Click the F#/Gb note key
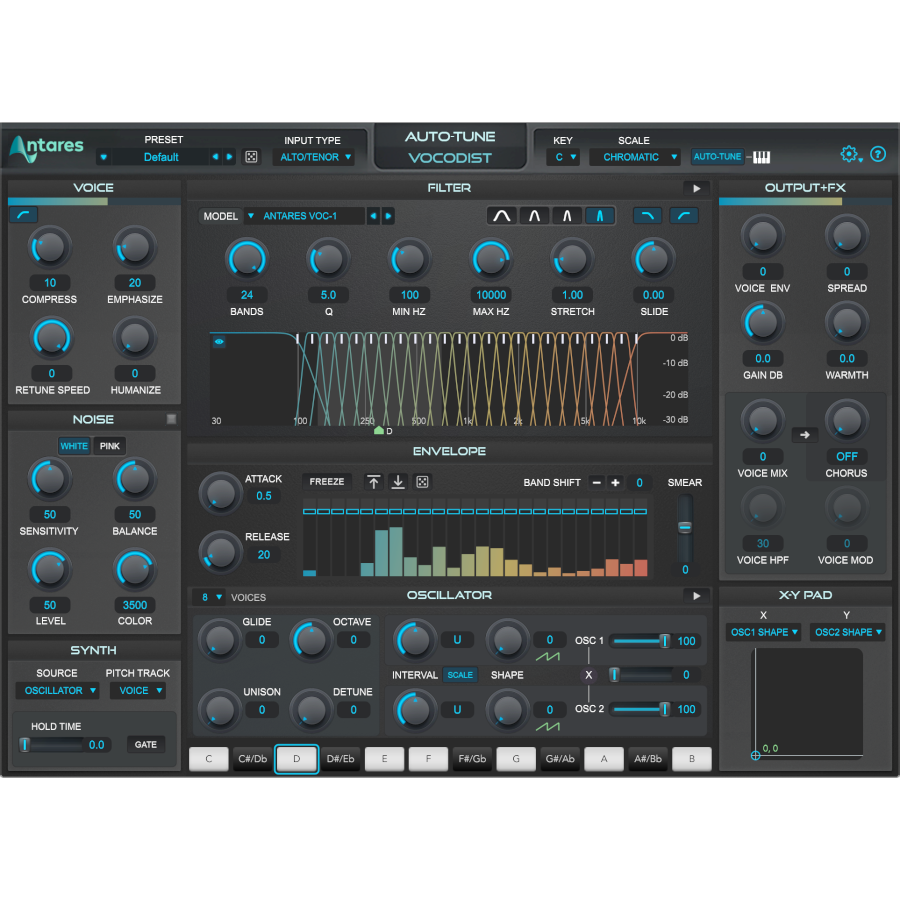 tap(472, 759)
